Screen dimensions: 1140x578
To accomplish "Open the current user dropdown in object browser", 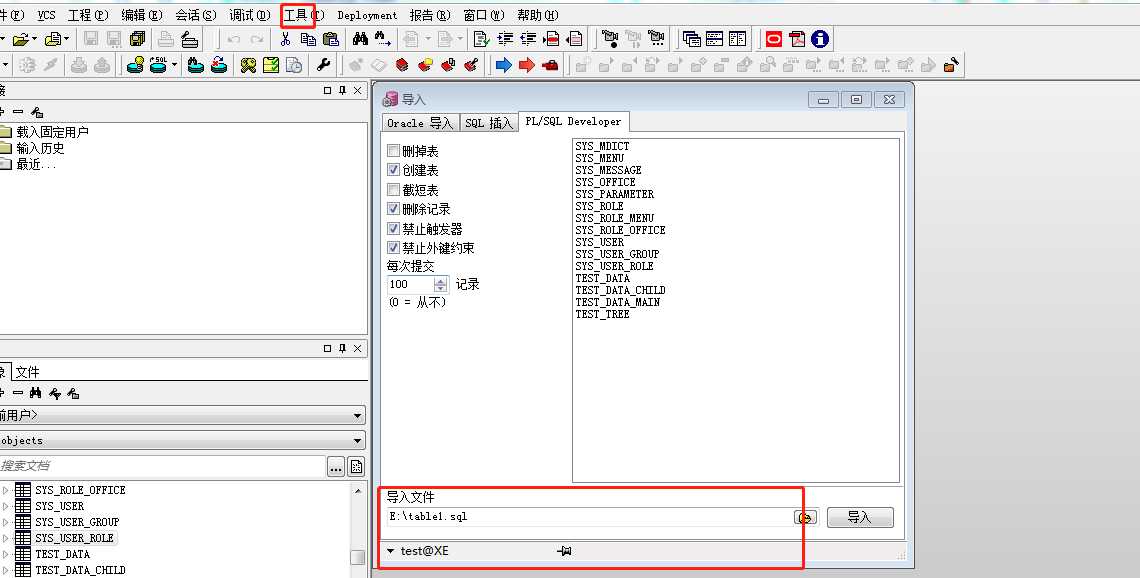I will pyautogui.click(x=357, y=416).
